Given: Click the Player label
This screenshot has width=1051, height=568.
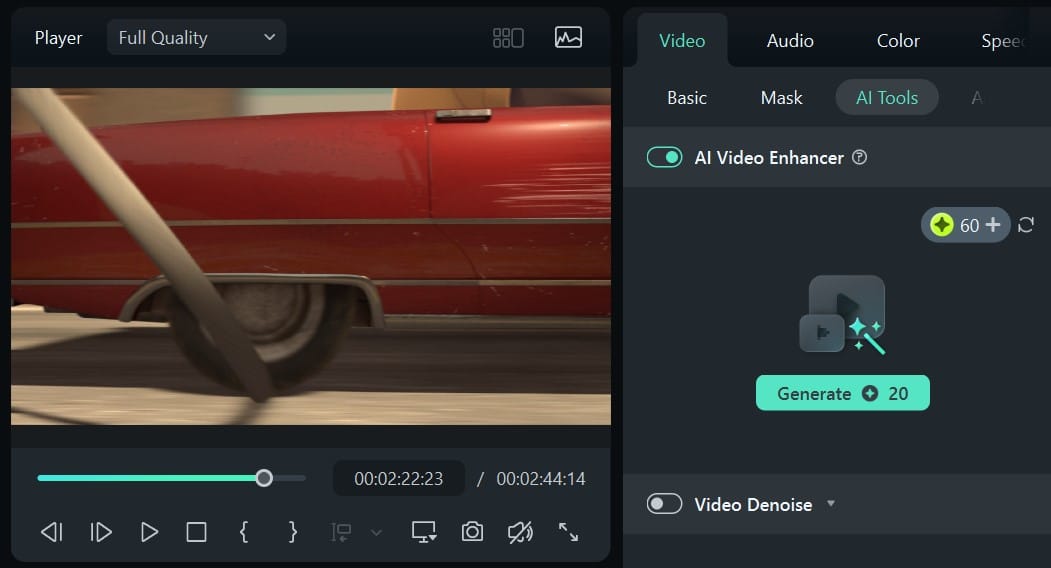Looking at the screenshot, I should pos(58,38).
